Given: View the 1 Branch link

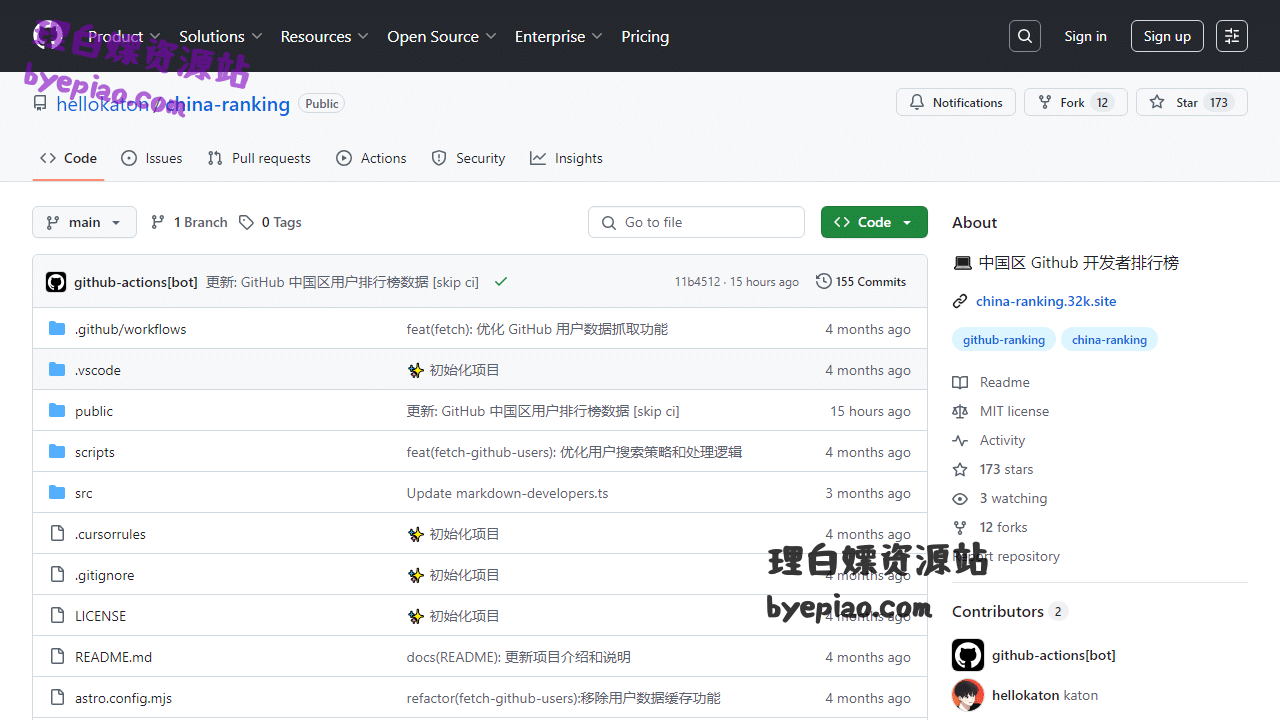Looking at the screenshot, I should 189,222.
